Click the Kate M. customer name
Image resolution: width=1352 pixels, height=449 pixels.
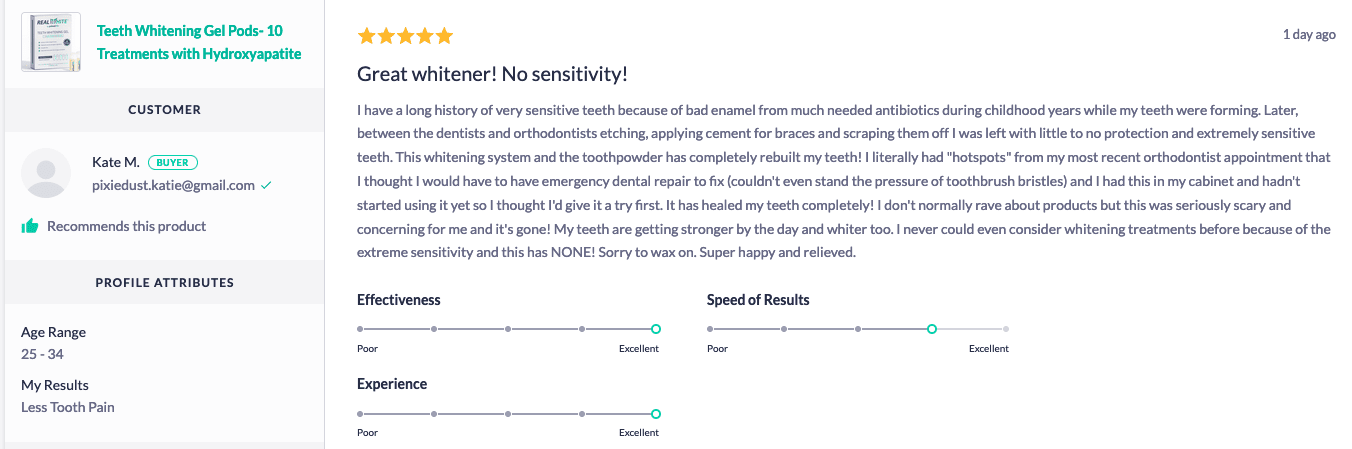(116, 162)
